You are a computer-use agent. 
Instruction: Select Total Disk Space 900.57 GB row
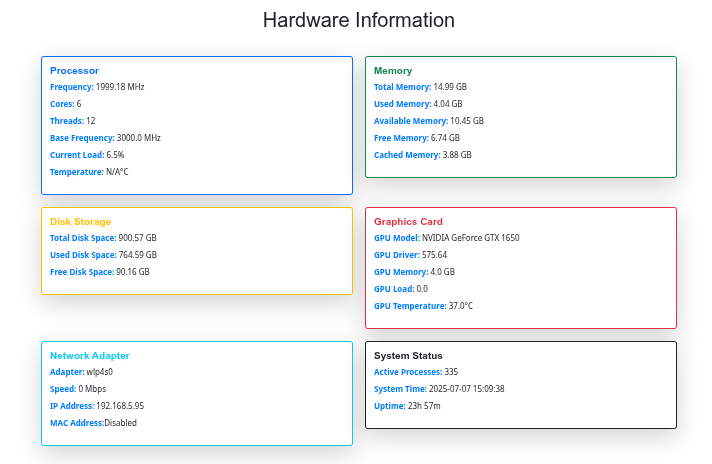(x=103, y=238)
